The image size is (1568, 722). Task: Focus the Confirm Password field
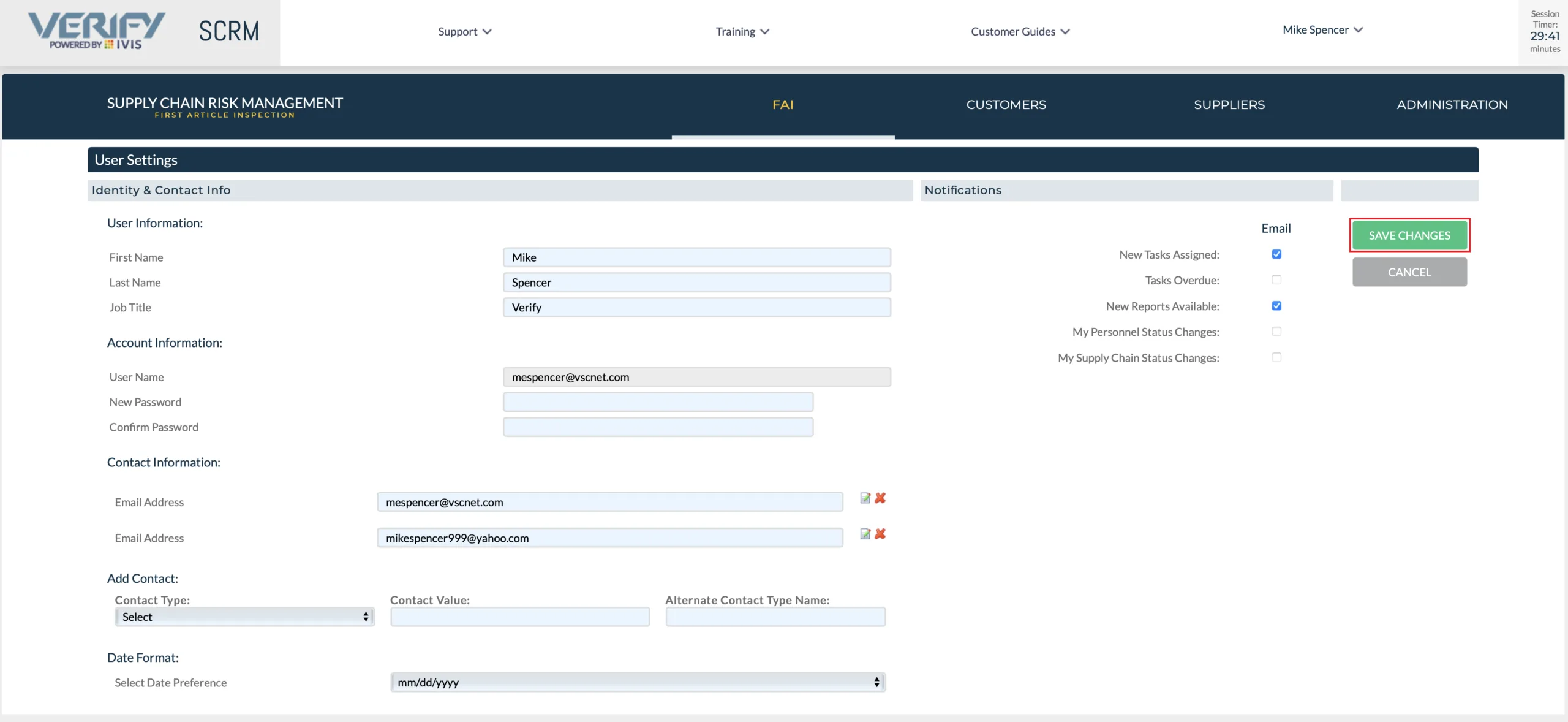[x=658, y=427]
